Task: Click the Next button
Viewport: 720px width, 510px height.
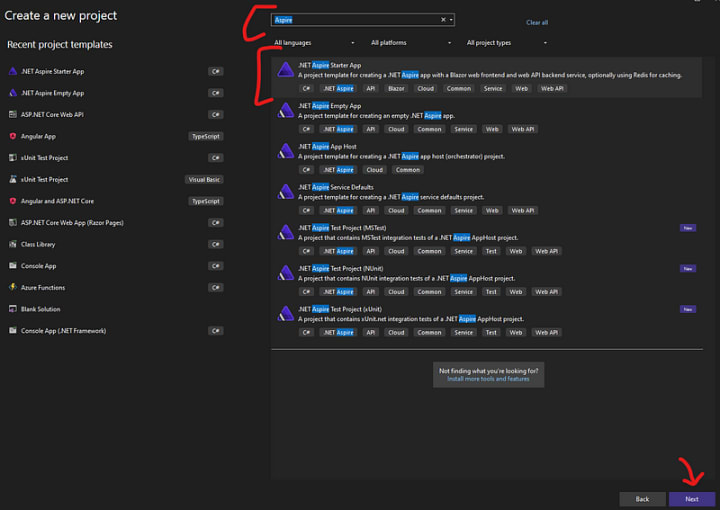Action: point(692,499)
